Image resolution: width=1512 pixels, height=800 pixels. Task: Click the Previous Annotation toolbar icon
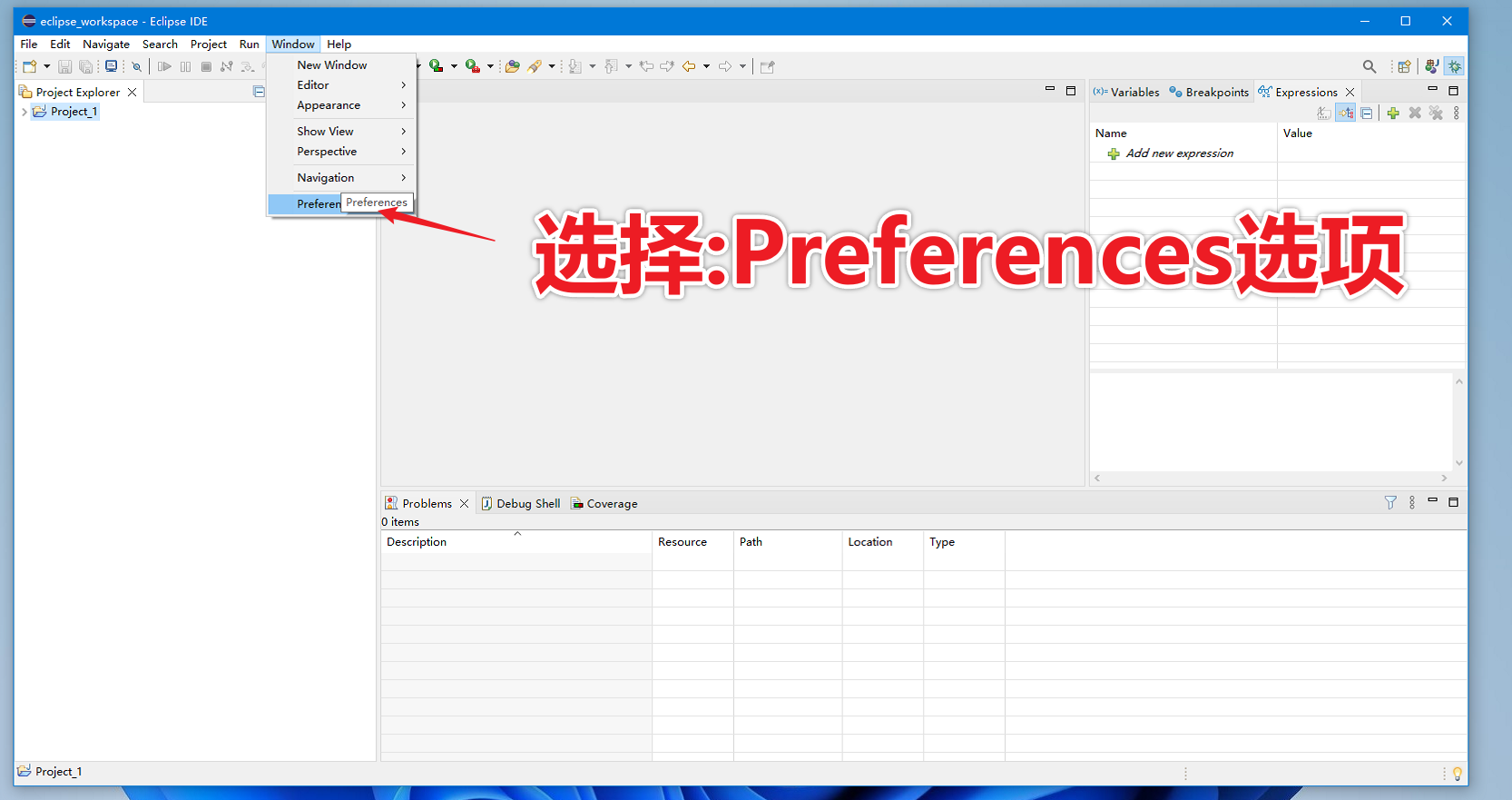(x=611, y=66)
